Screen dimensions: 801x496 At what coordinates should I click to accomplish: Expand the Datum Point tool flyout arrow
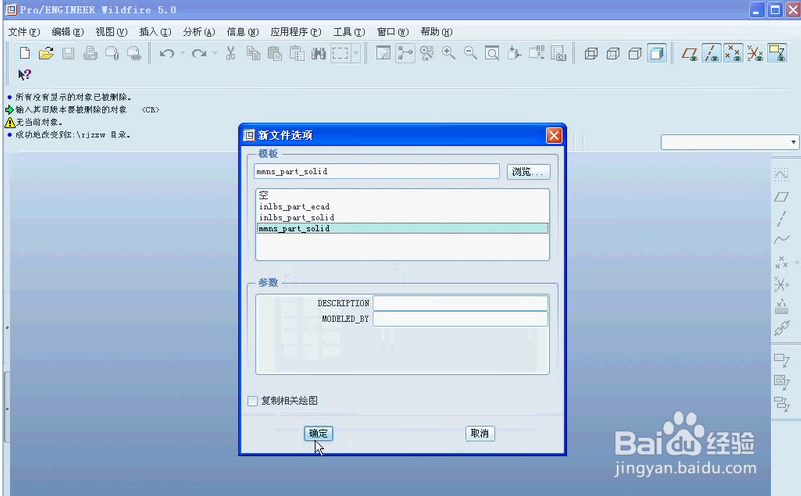[x=797, y=263]
